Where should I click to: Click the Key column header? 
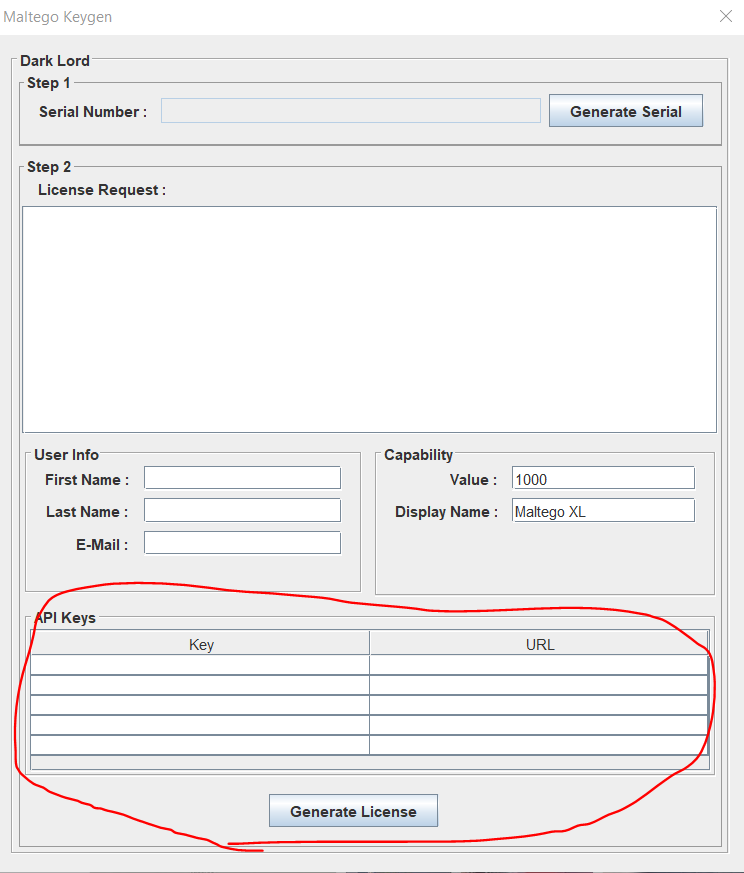[200, 644]
